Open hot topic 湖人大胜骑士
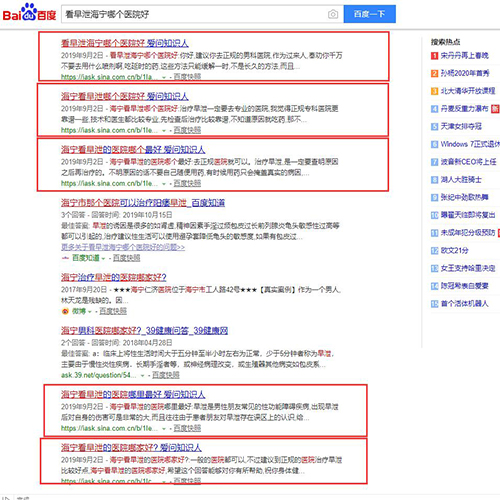Image resolution: width=500 pixels, height=500 pixels. point(461,180)
